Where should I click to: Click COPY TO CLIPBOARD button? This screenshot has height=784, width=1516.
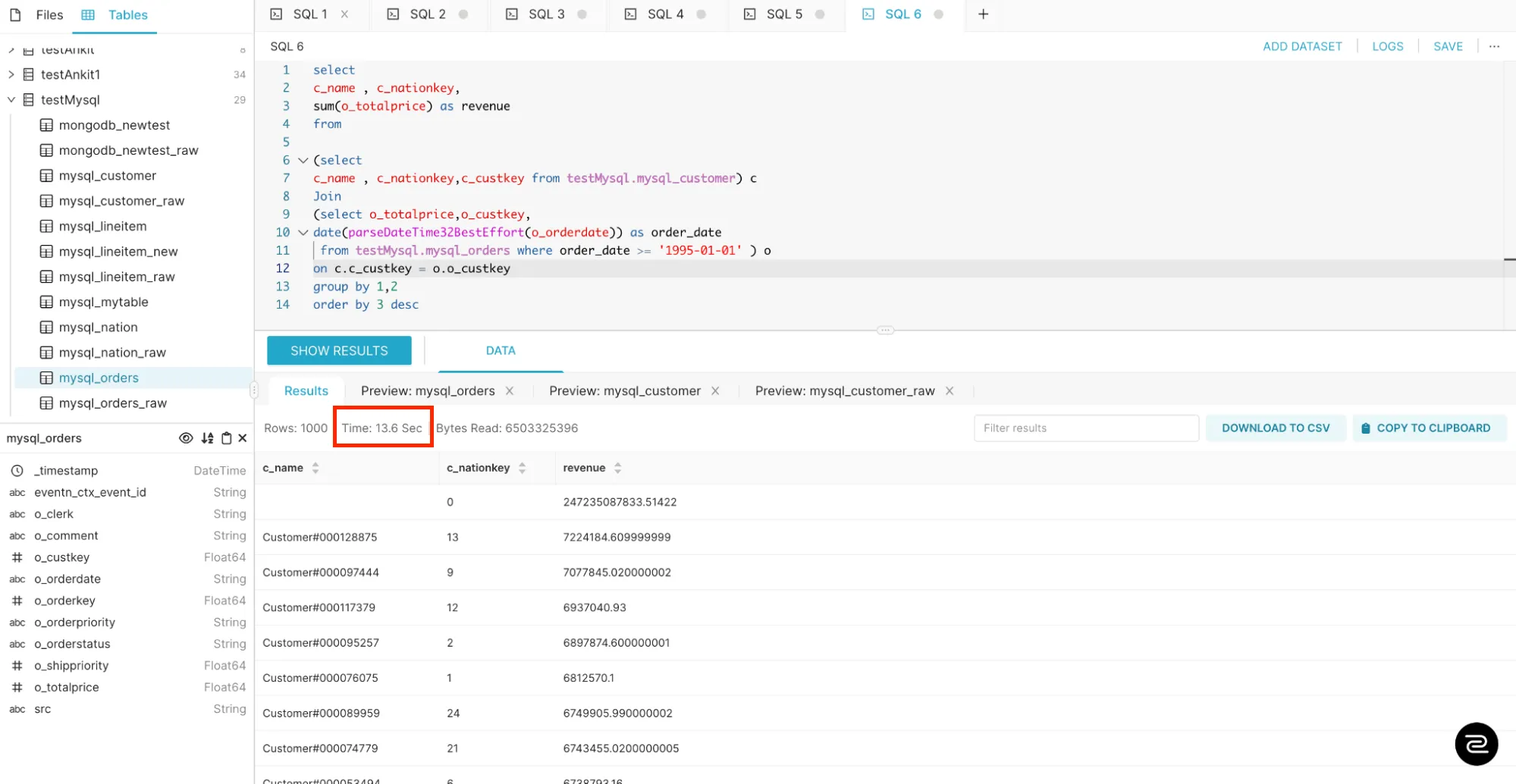(x=1430, y=428)
